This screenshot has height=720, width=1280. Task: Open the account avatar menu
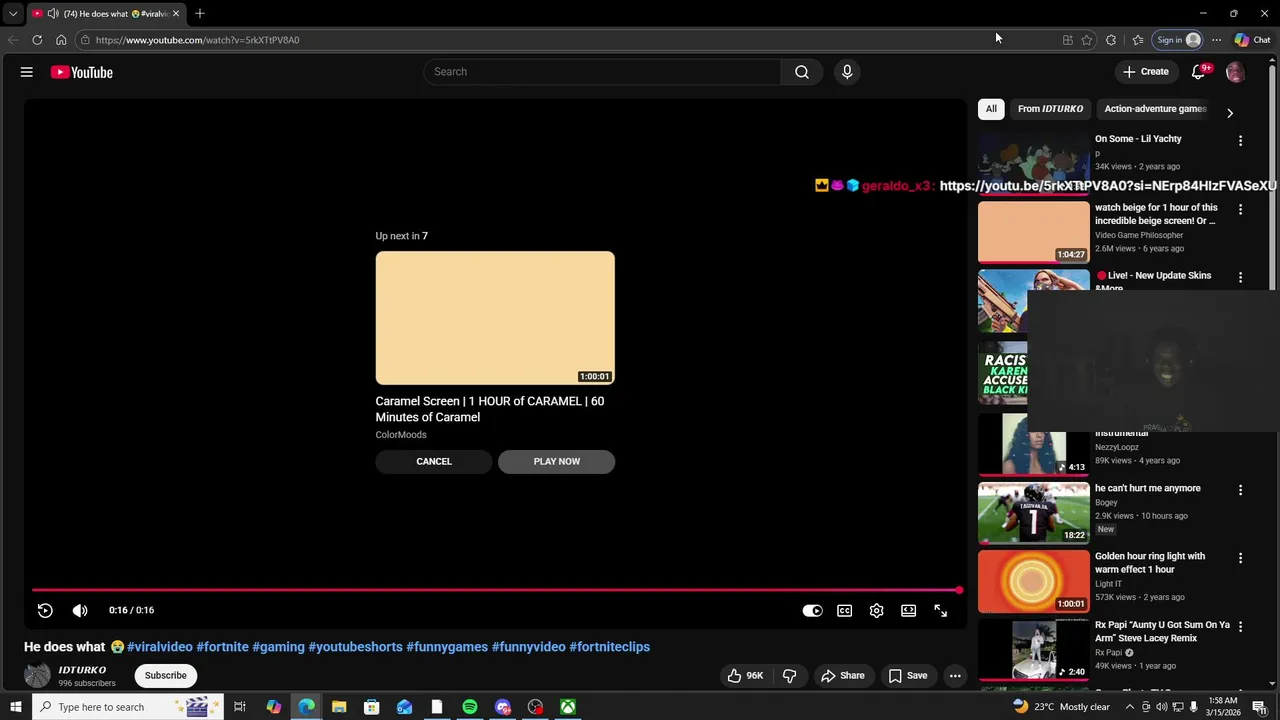(1235, 72)
